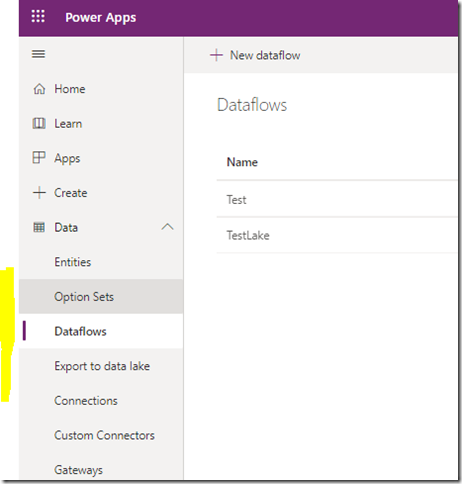The width and height of the screenshot is (462, 484).
Task: Click the Apps grid icon
Action: [39, 158]
